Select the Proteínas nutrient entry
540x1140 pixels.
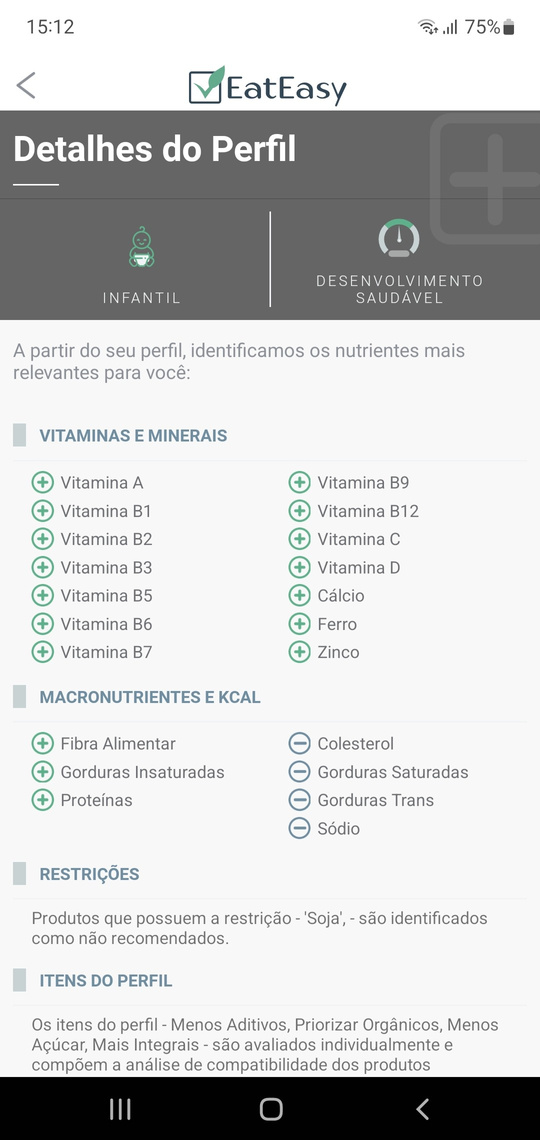click(x=82, y=800)
